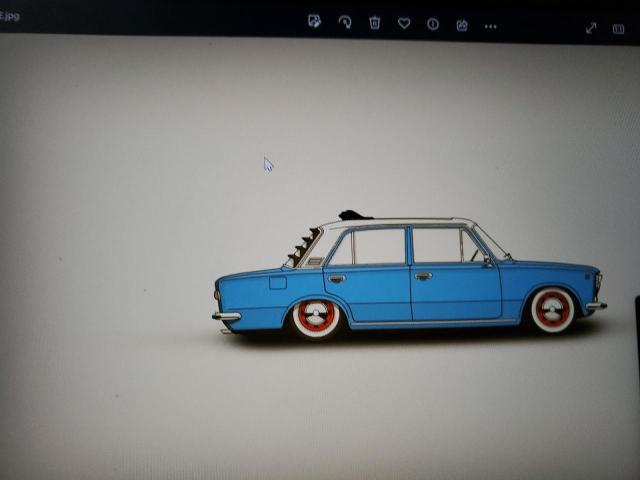This screenshot has width=640, height=480.
Task: Click the white roof of the car
Action: (400, 223)
